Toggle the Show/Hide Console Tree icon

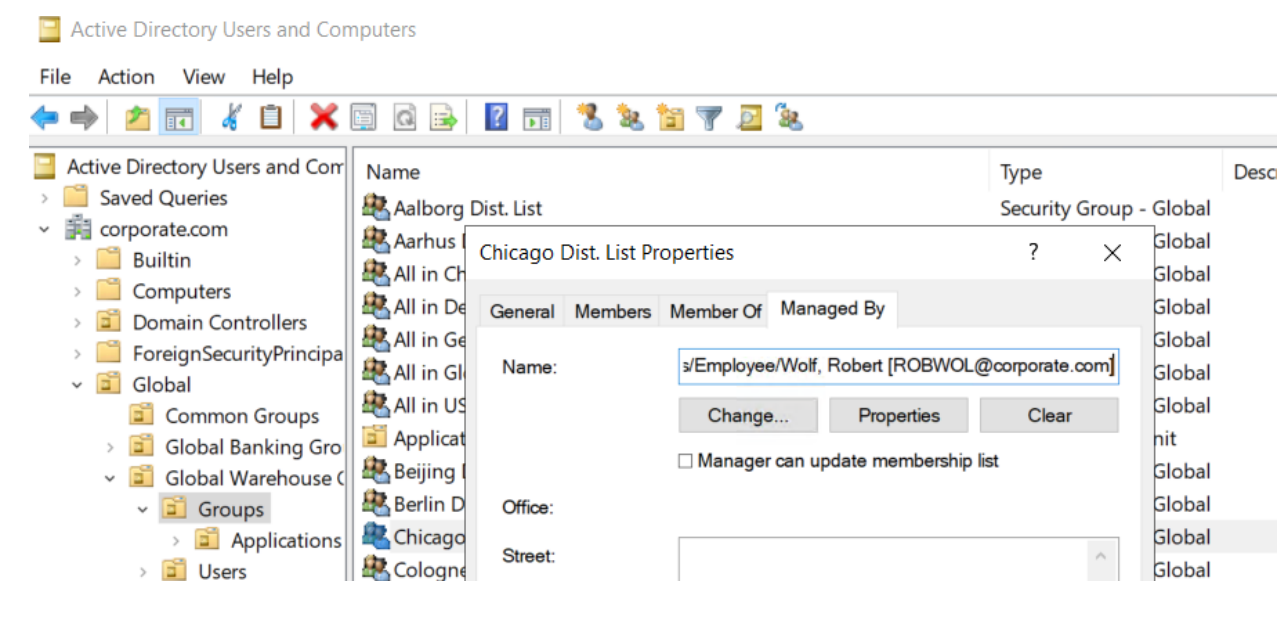tap(179, 118)
